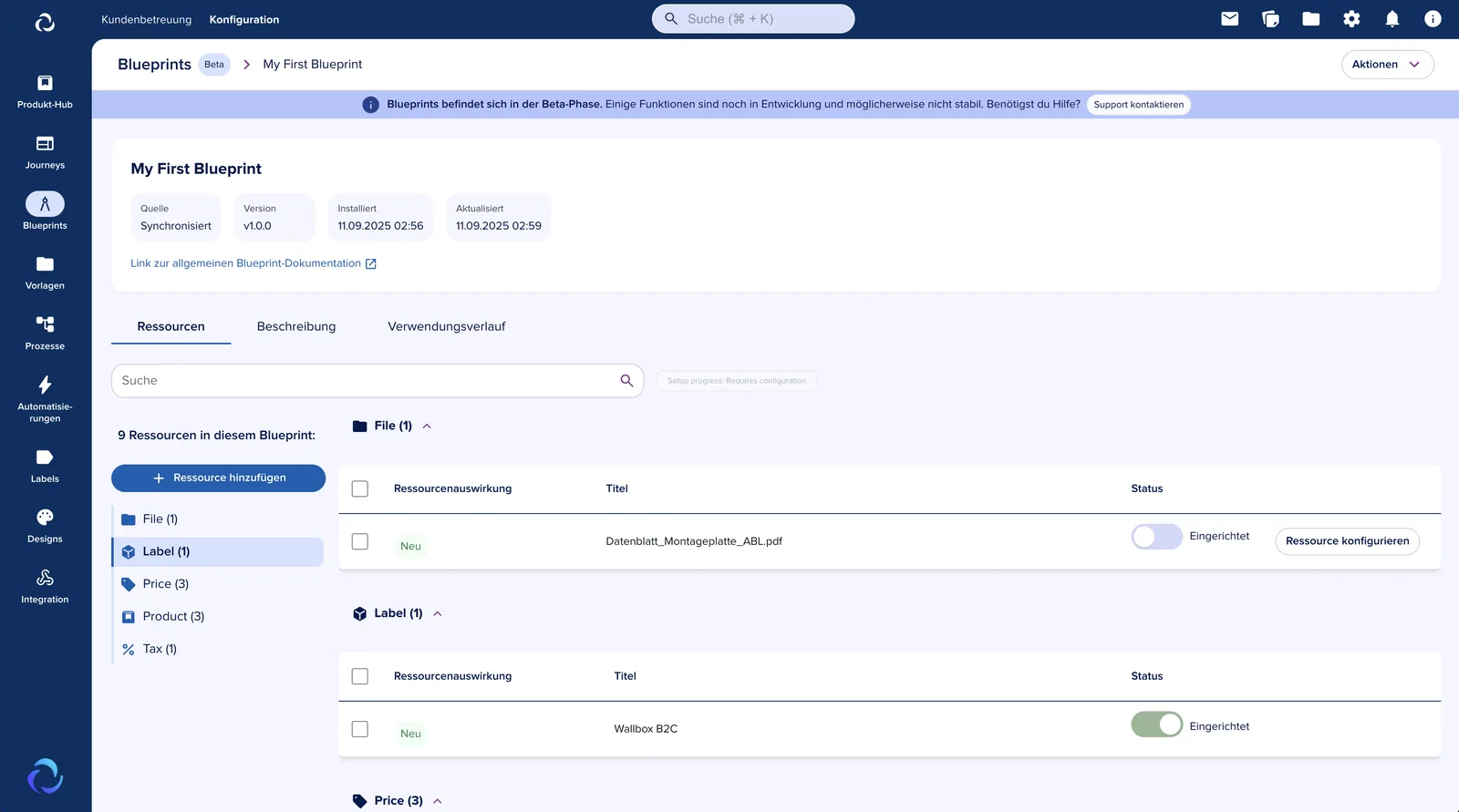The height and width of the screenshot is (812, 1459).
Task: Click the beta banner info icon
Action: pos(371,105)
